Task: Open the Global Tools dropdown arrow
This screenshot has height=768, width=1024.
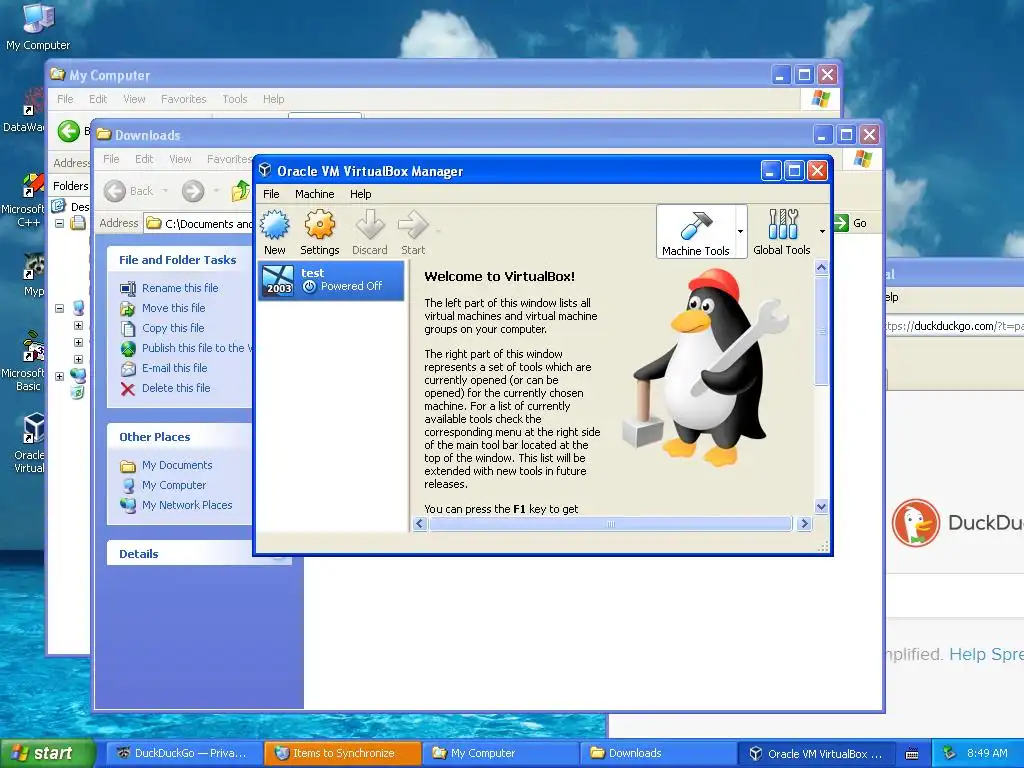Action: click(822, 231)
